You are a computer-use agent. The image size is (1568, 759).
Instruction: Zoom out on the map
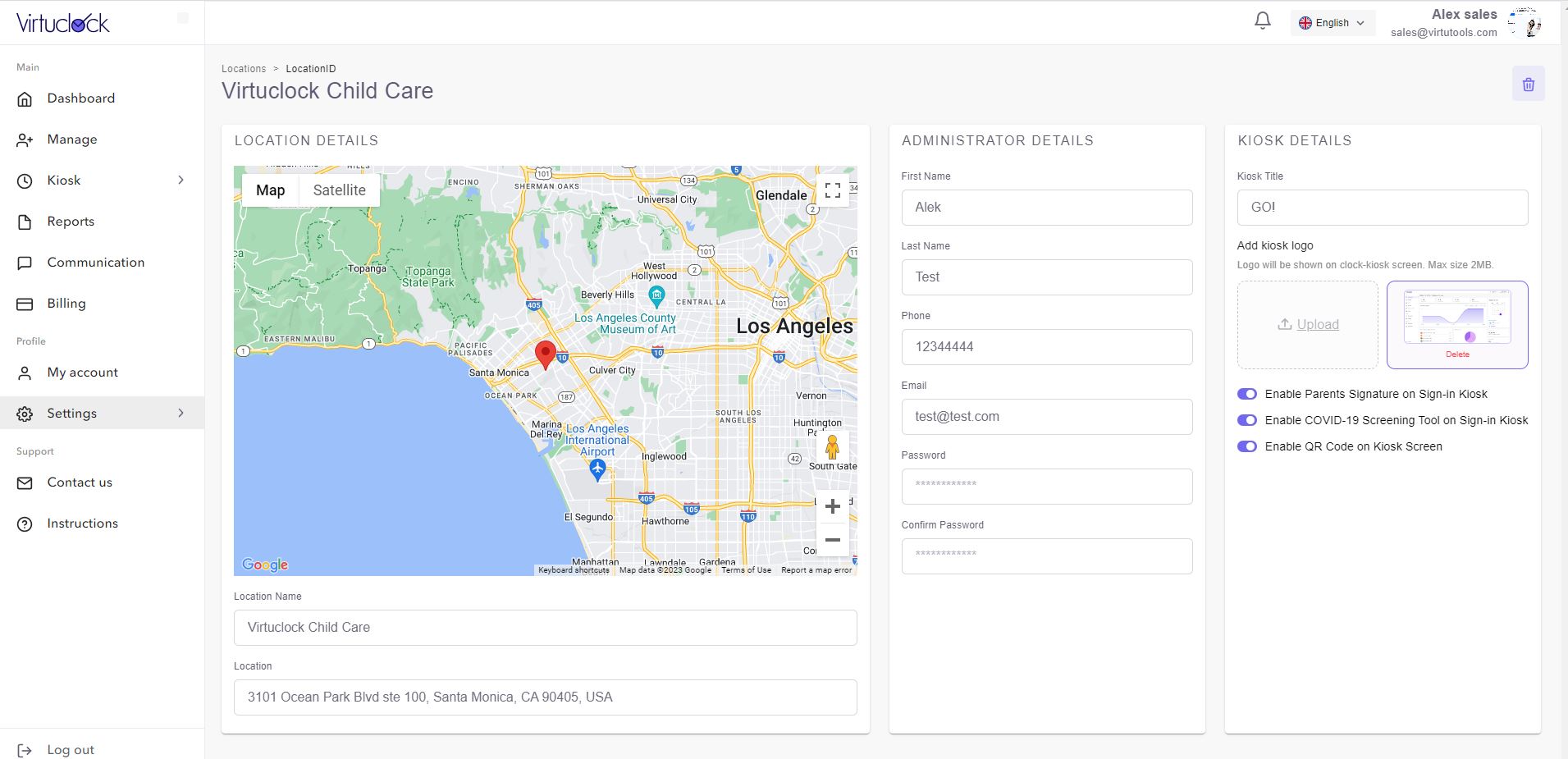pos(832,540)
